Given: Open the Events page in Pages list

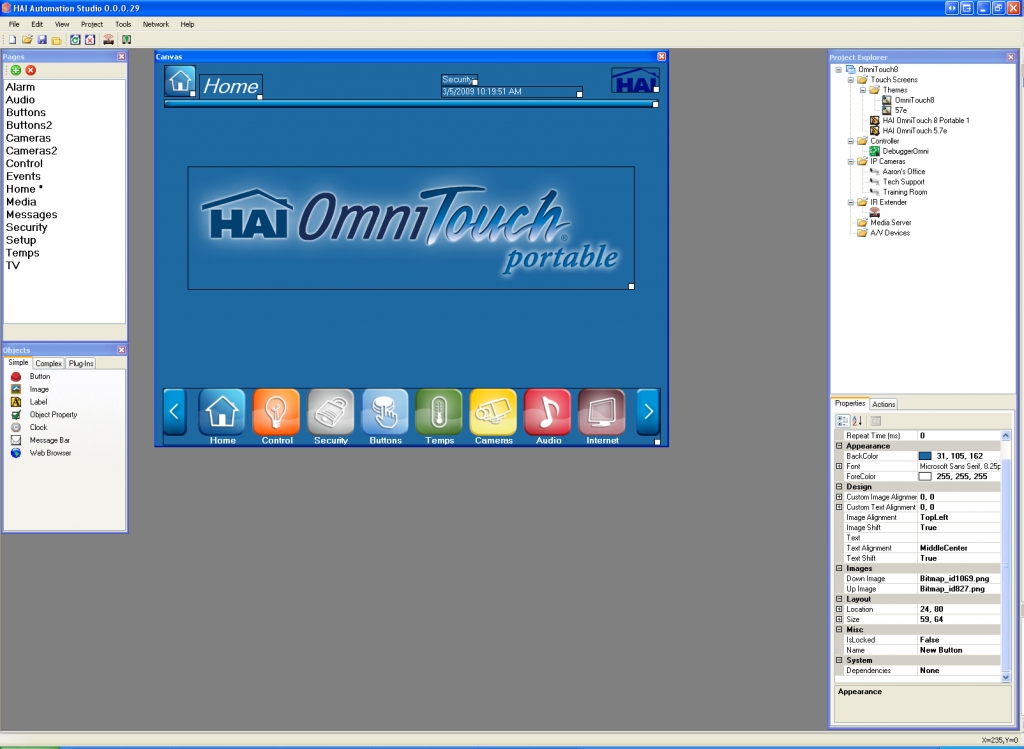Looking at the screenshot, I should (x=23, y=176).
